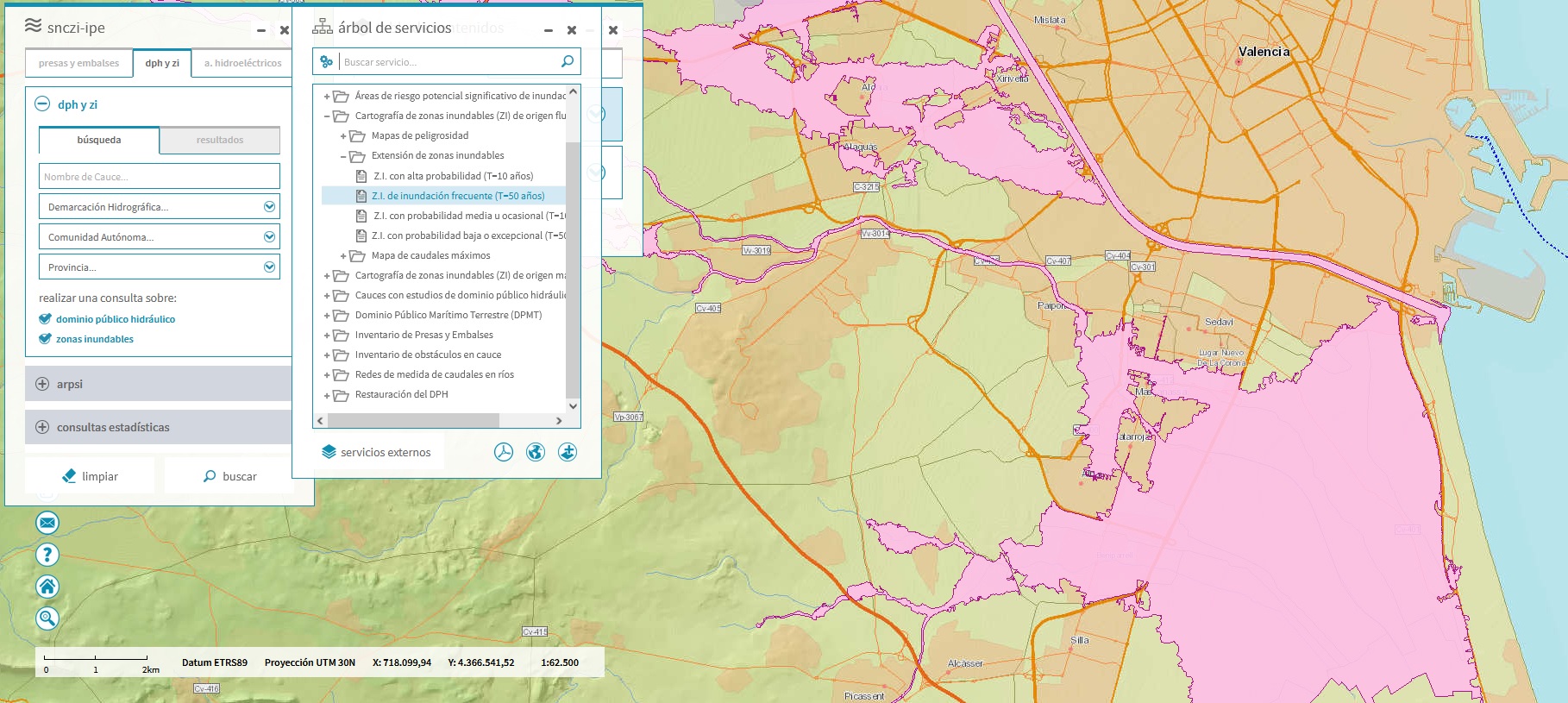The width and height of the screenshot is (1568, 703).
Task: Collapse the dph y zi section
Action: (42, 104)
